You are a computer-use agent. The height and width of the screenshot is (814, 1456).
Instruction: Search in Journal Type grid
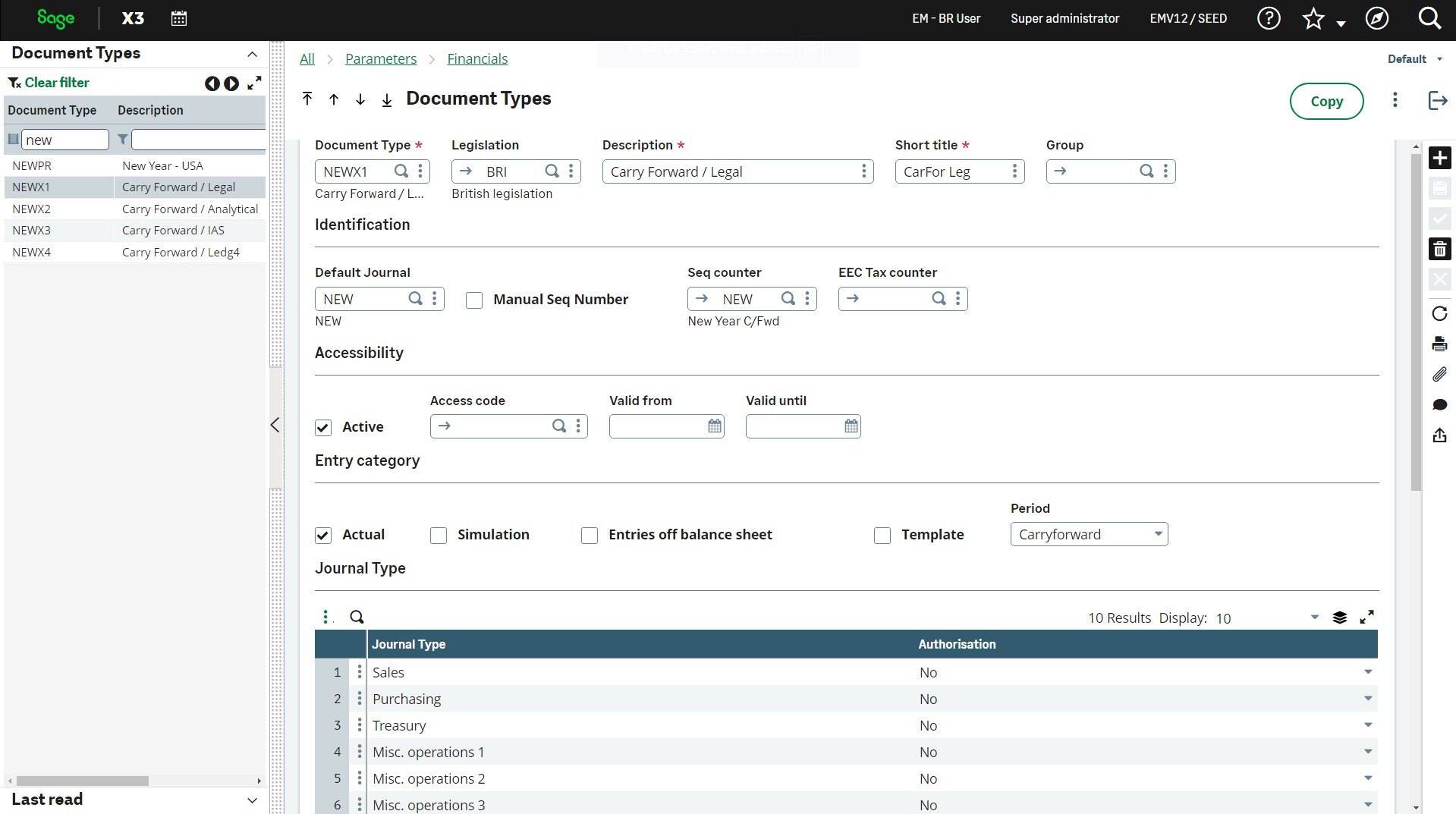coord(357,617)
